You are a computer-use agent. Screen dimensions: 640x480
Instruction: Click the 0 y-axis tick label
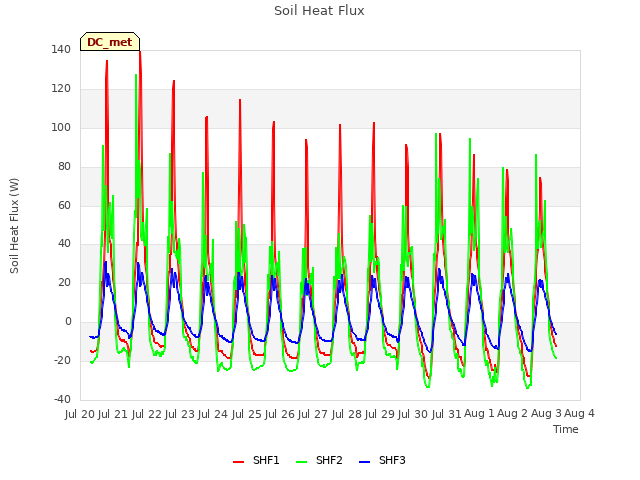68,322
